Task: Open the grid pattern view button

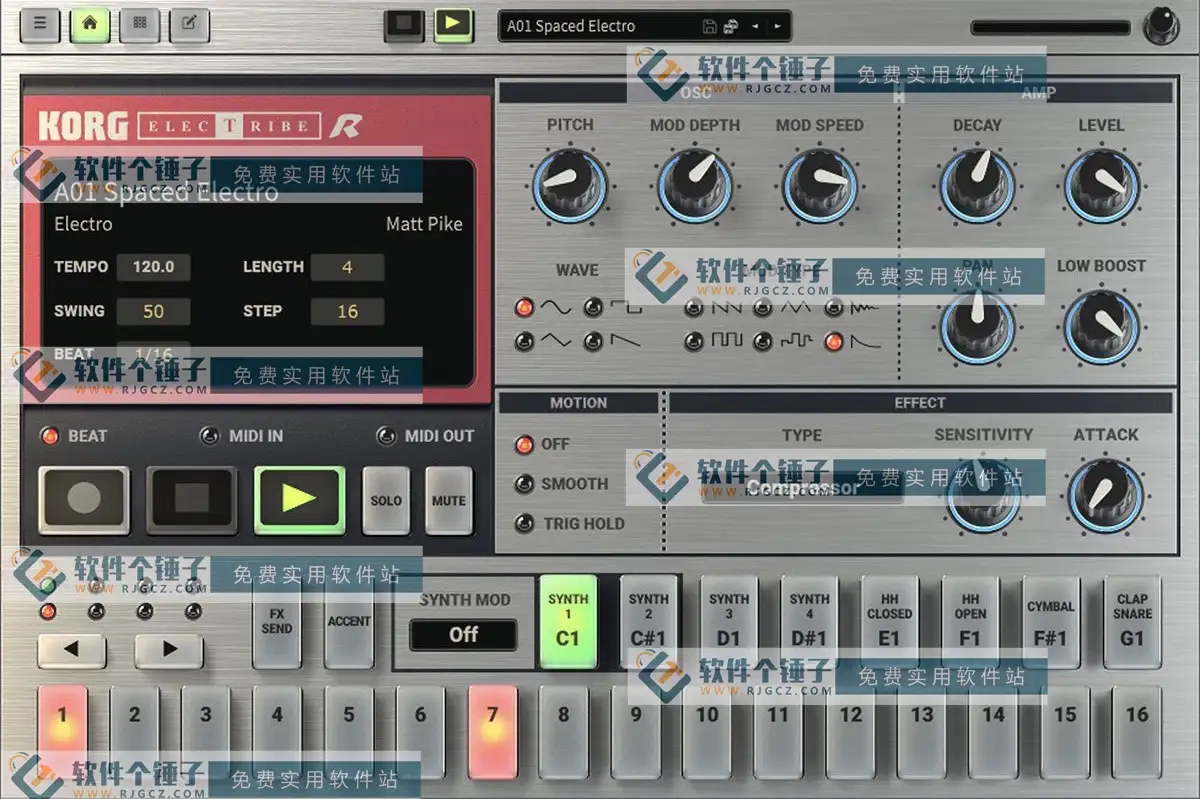Action: click(x=140, y=25)
